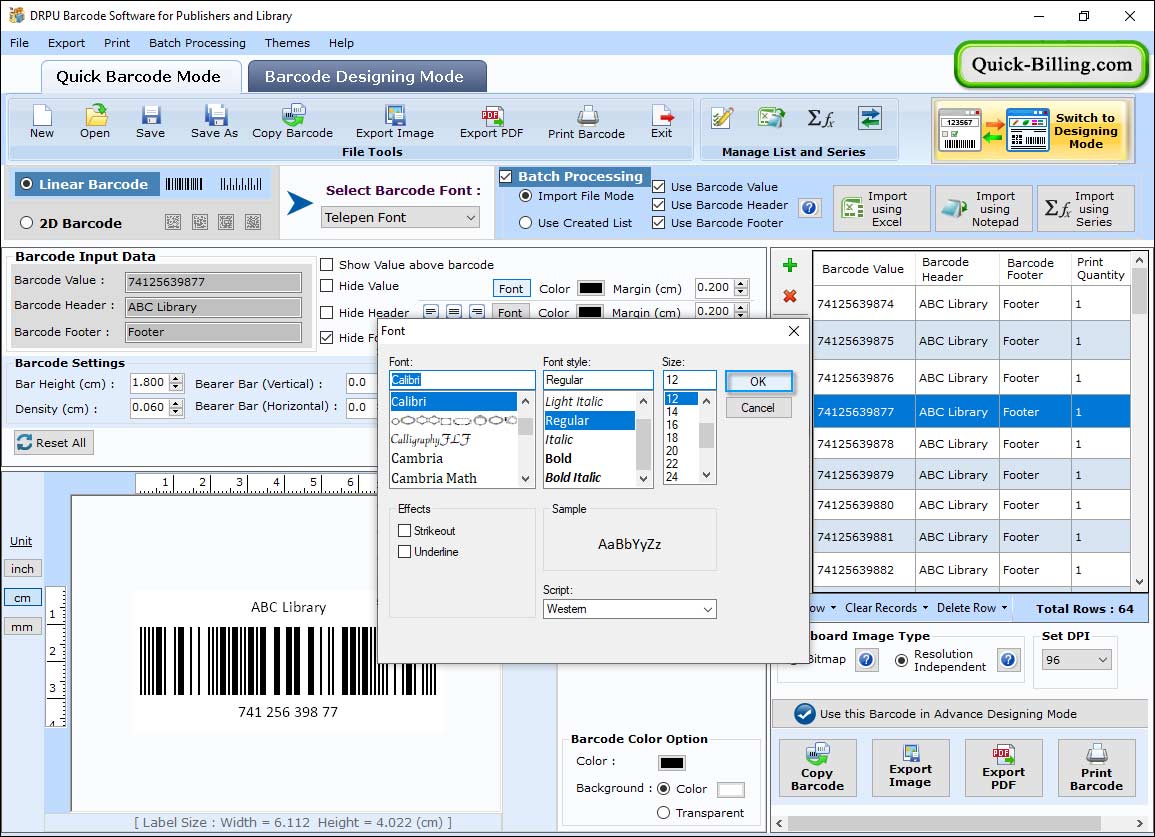The image size is (1155, 837).
Task: Increase the value Margin spinner
Action: click(x=741, y=284)
